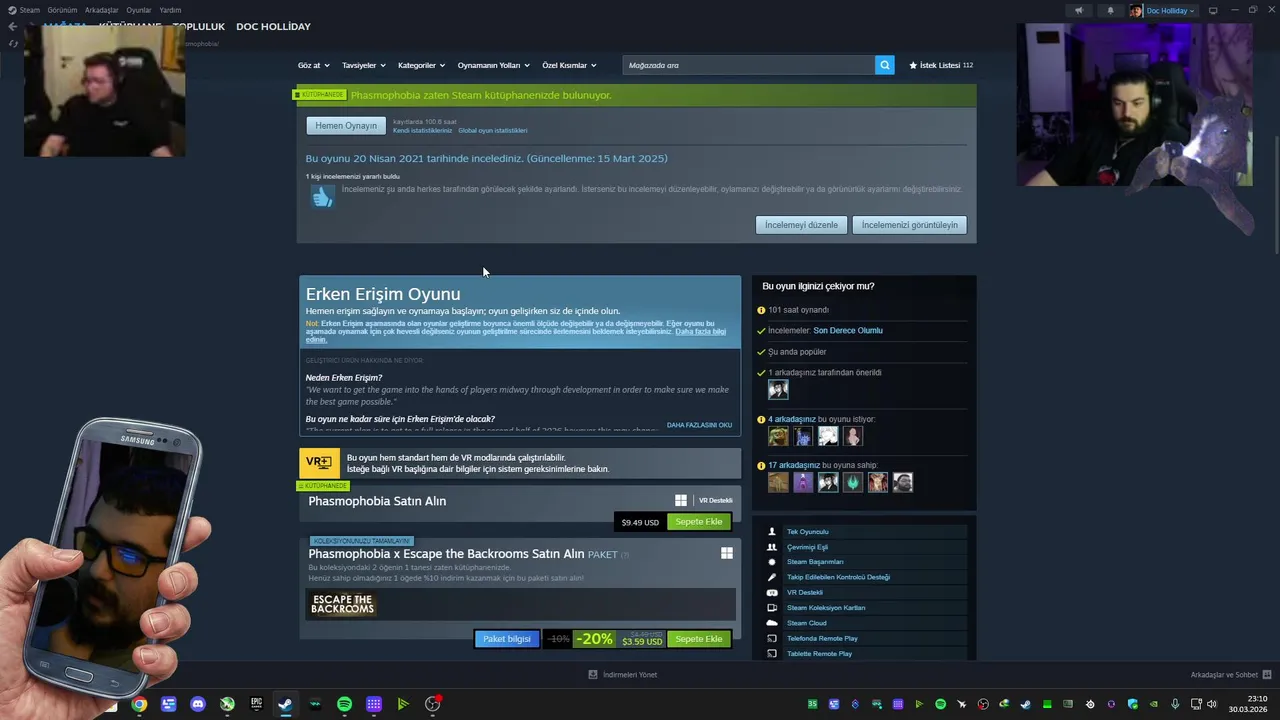
Task: Click the avatar of the recommending friend
Action: (x=778, y=390)
